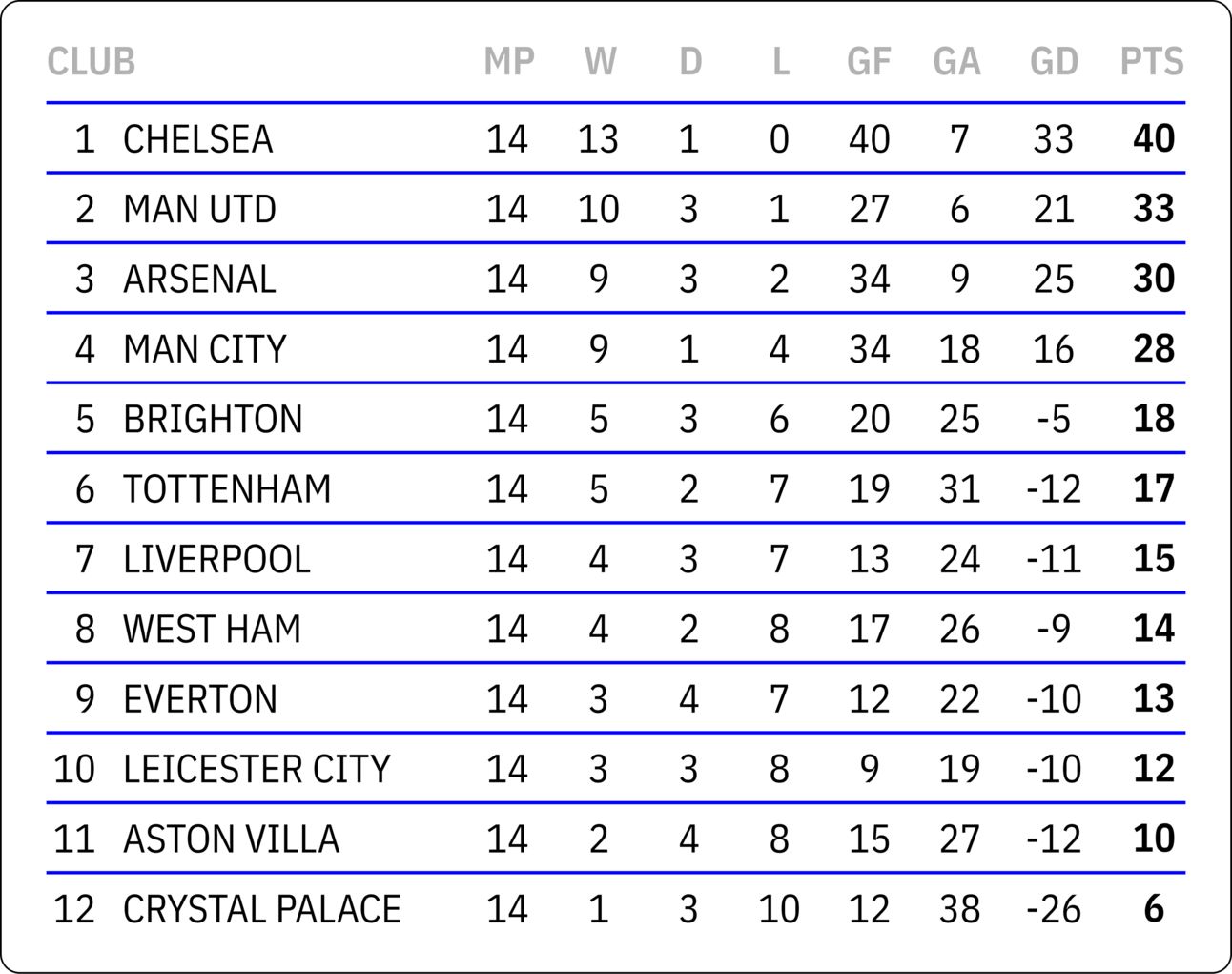Select the MAN UTD club name

(199, 209)
